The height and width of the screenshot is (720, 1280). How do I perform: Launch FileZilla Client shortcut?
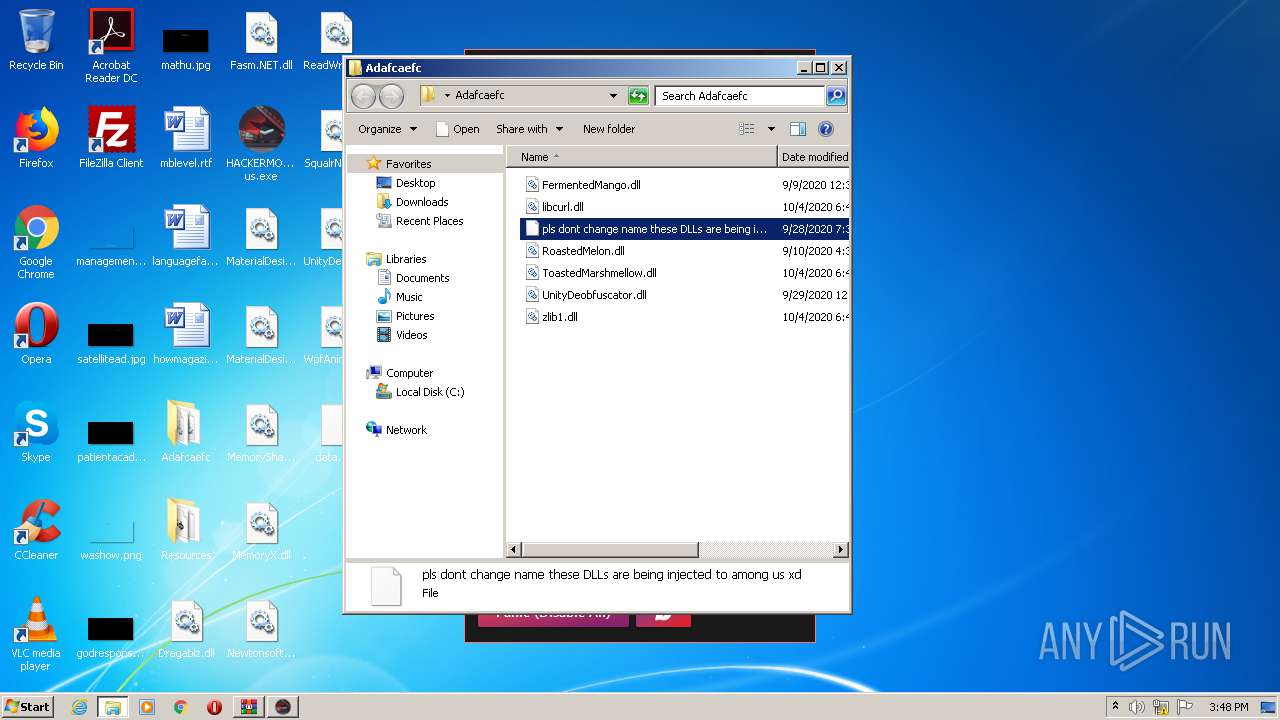[x=111, y=138]
